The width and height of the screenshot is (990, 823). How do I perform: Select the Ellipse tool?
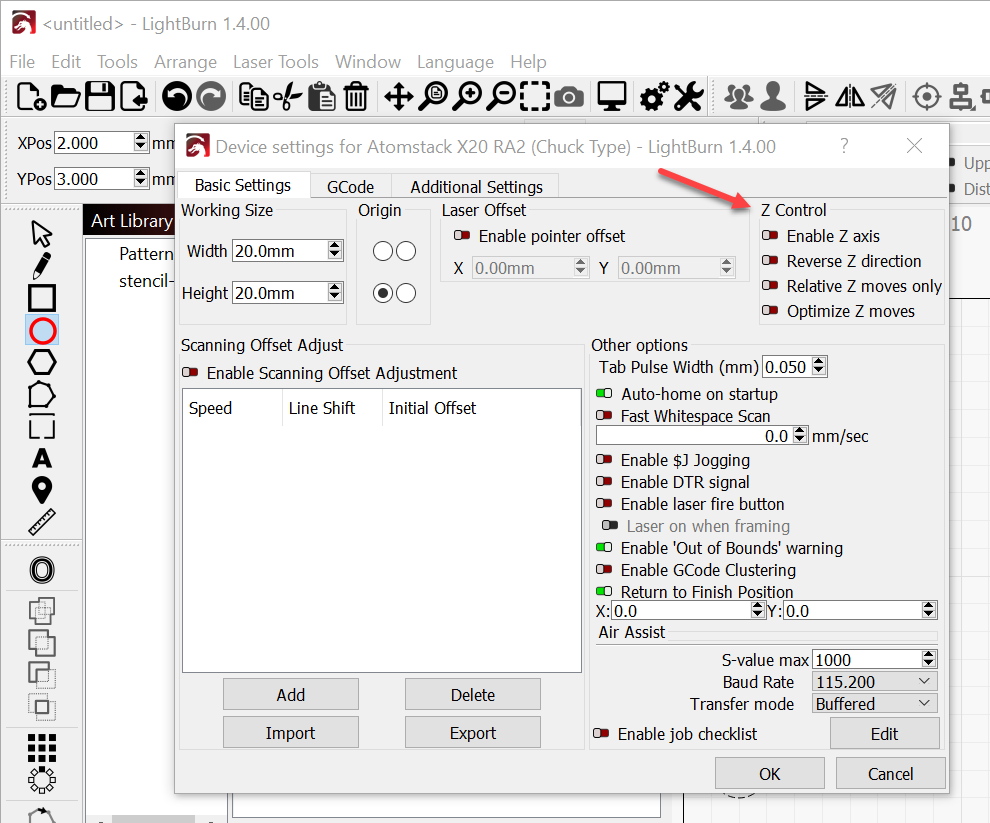pos(41,329)
